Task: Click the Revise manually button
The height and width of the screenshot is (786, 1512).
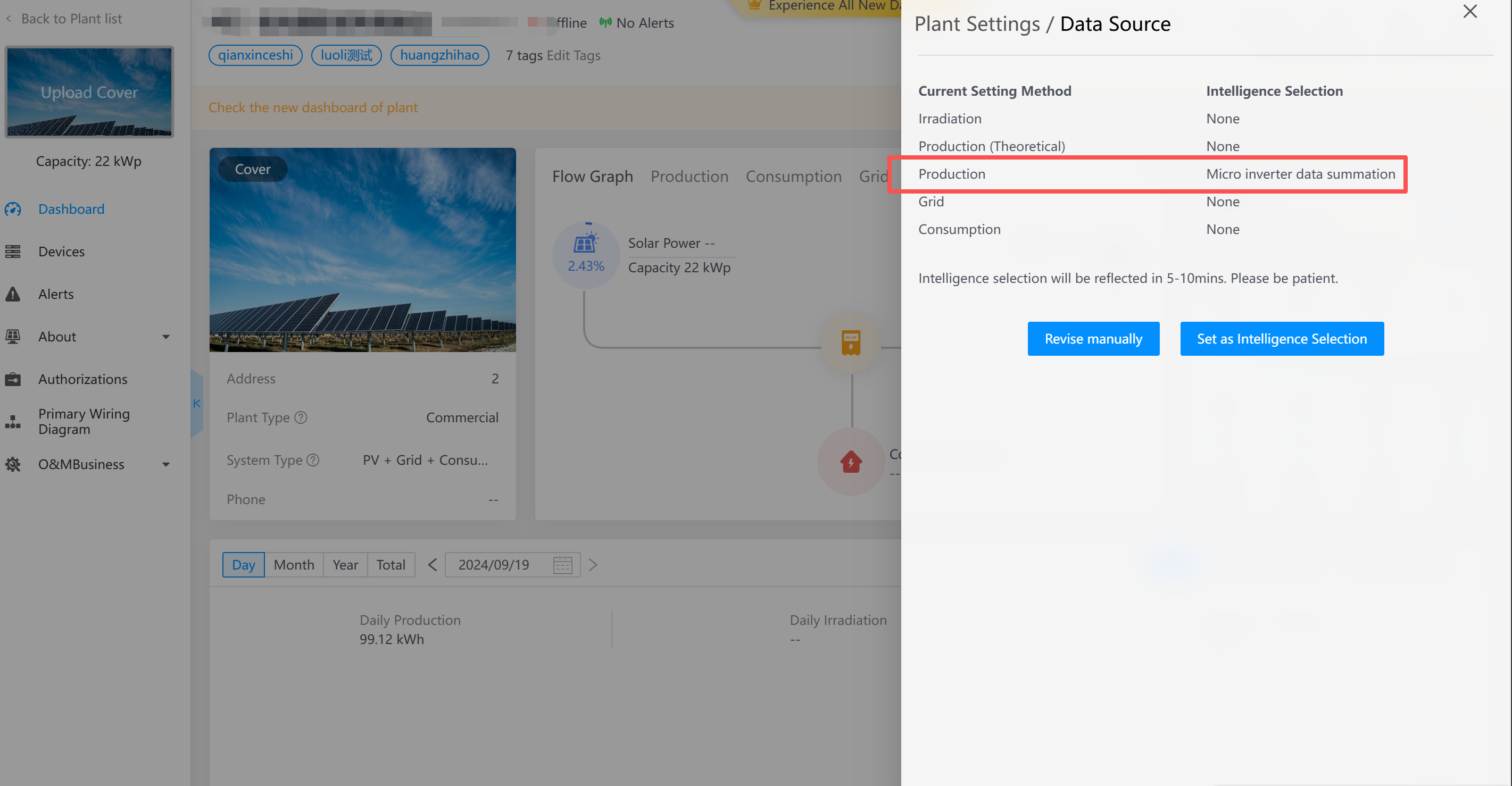Action: [x=1093, y=339]
